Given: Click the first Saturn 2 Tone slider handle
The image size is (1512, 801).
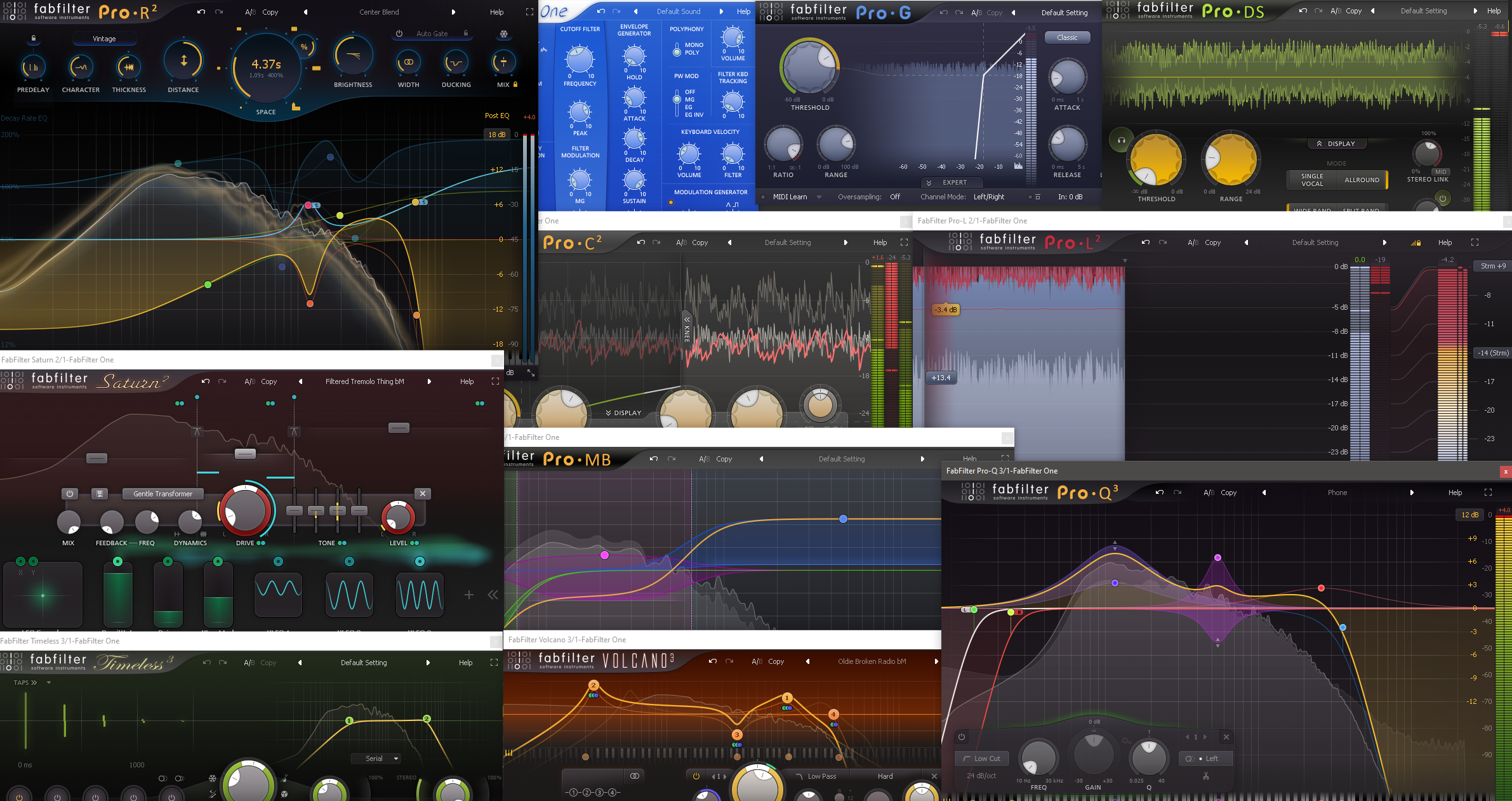Looking at the screenshot, I should [294, 510].
